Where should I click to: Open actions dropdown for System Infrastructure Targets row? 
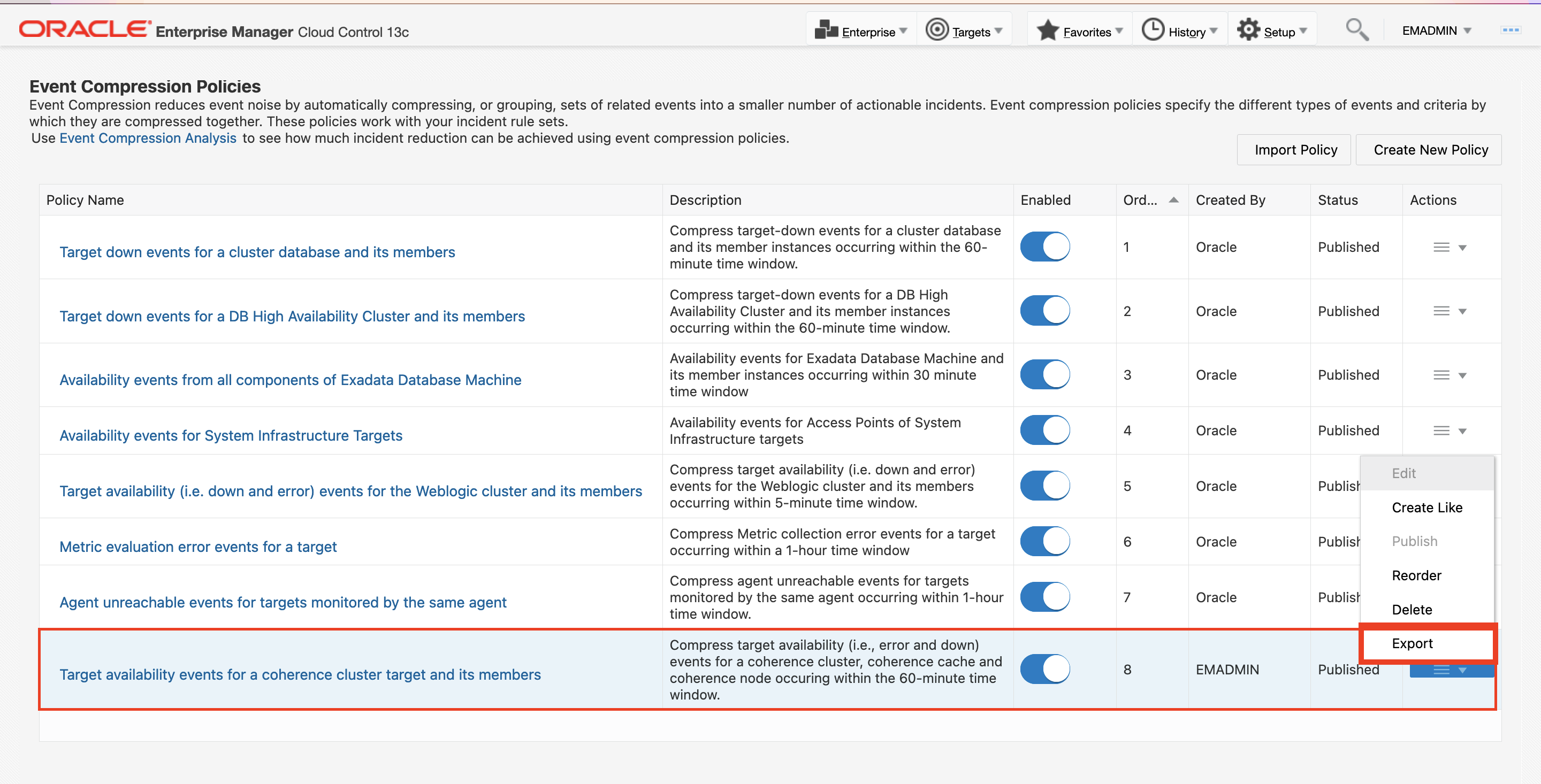pyautogui.click(x=1462, y=431)
